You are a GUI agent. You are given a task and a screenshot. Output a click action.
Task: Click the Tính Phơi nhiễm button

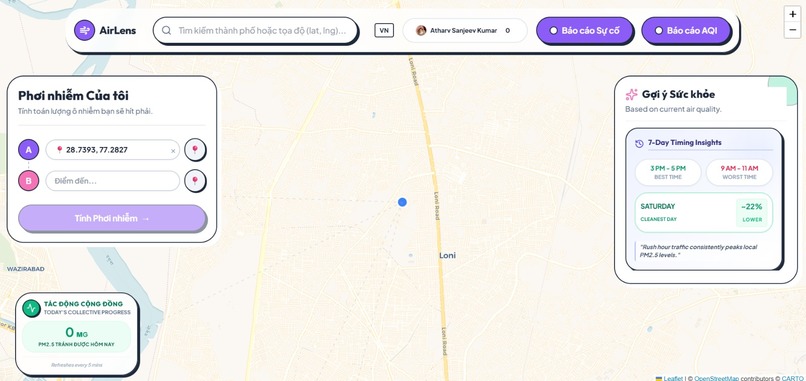(112, 218)
